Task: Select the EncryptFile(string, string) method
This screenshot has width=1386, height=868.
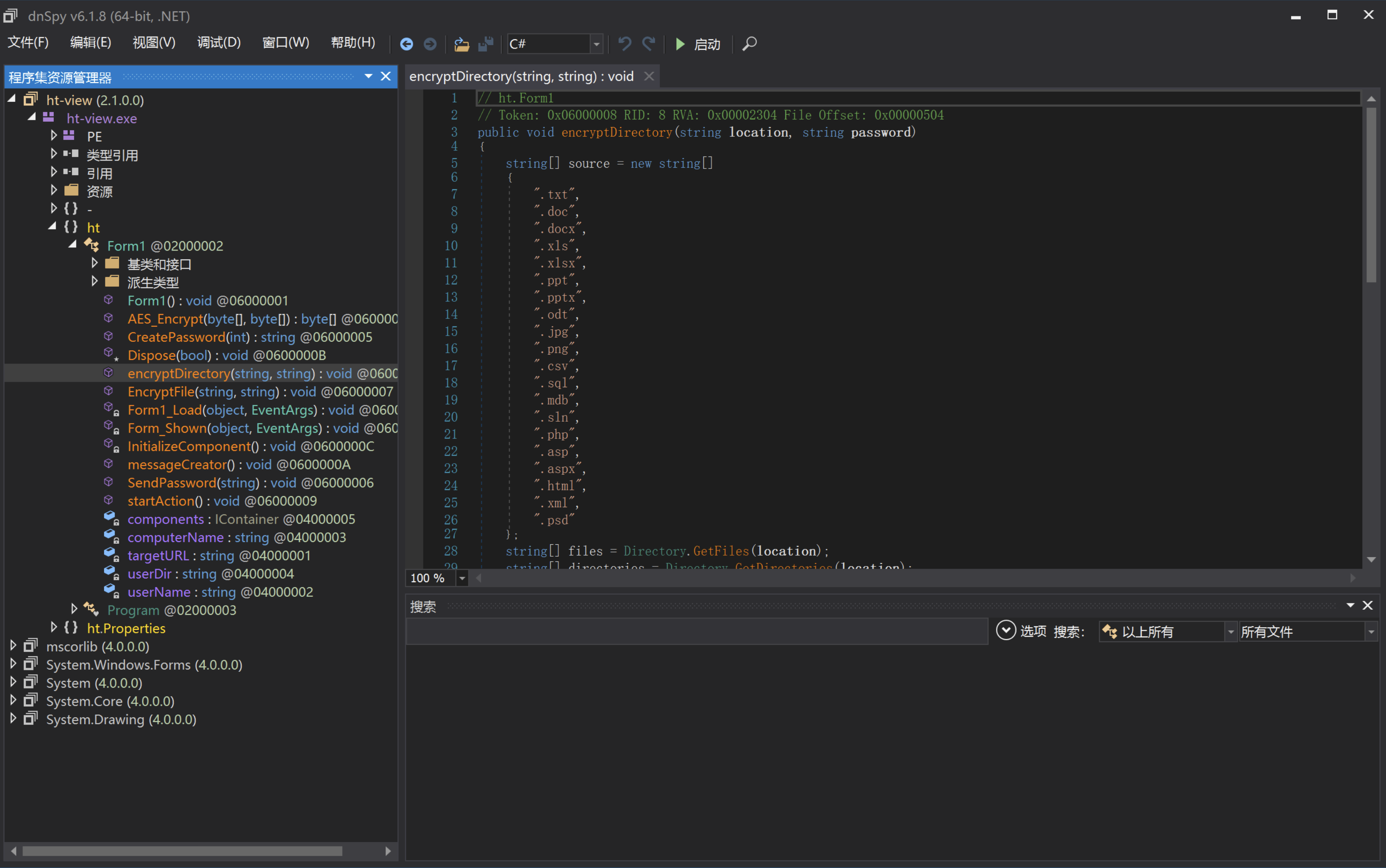Action: point(260,392)
